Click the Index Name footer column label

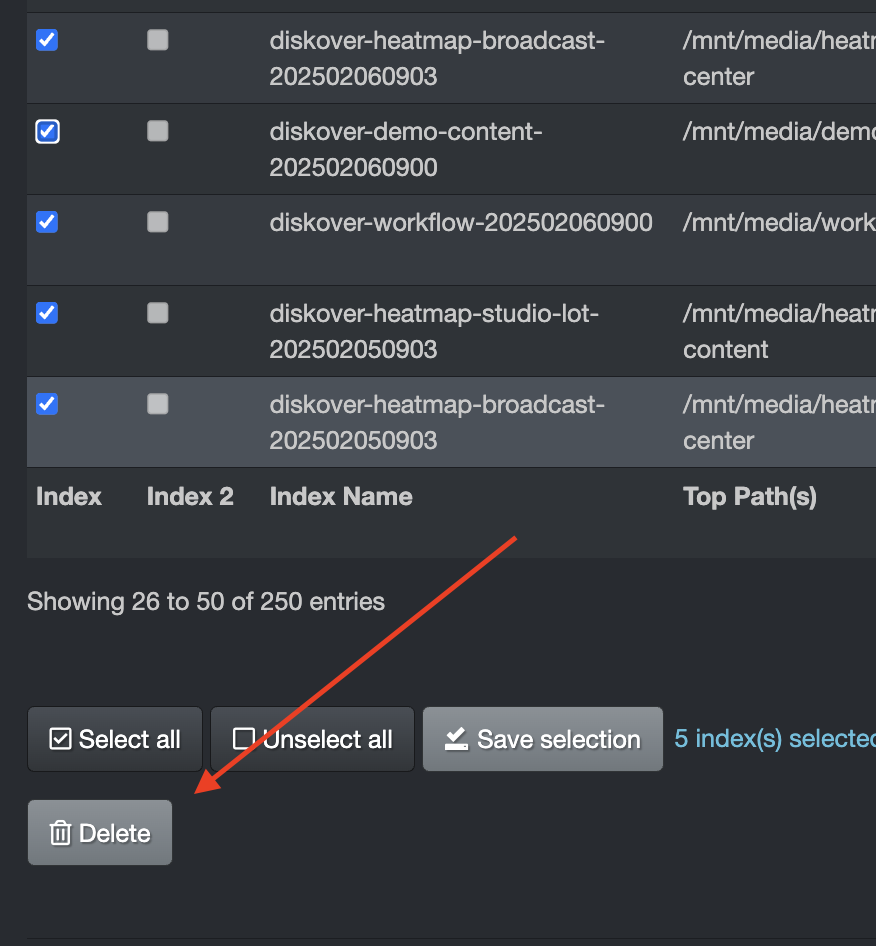tap(341, 497)
